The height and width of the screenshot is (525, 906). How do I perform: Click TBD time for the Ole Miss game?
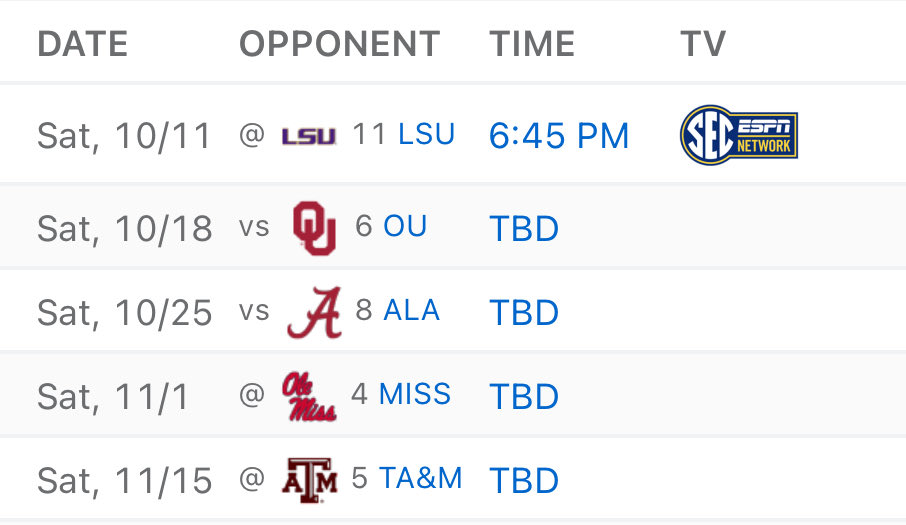pyautogui.click(x=524, y=397)
